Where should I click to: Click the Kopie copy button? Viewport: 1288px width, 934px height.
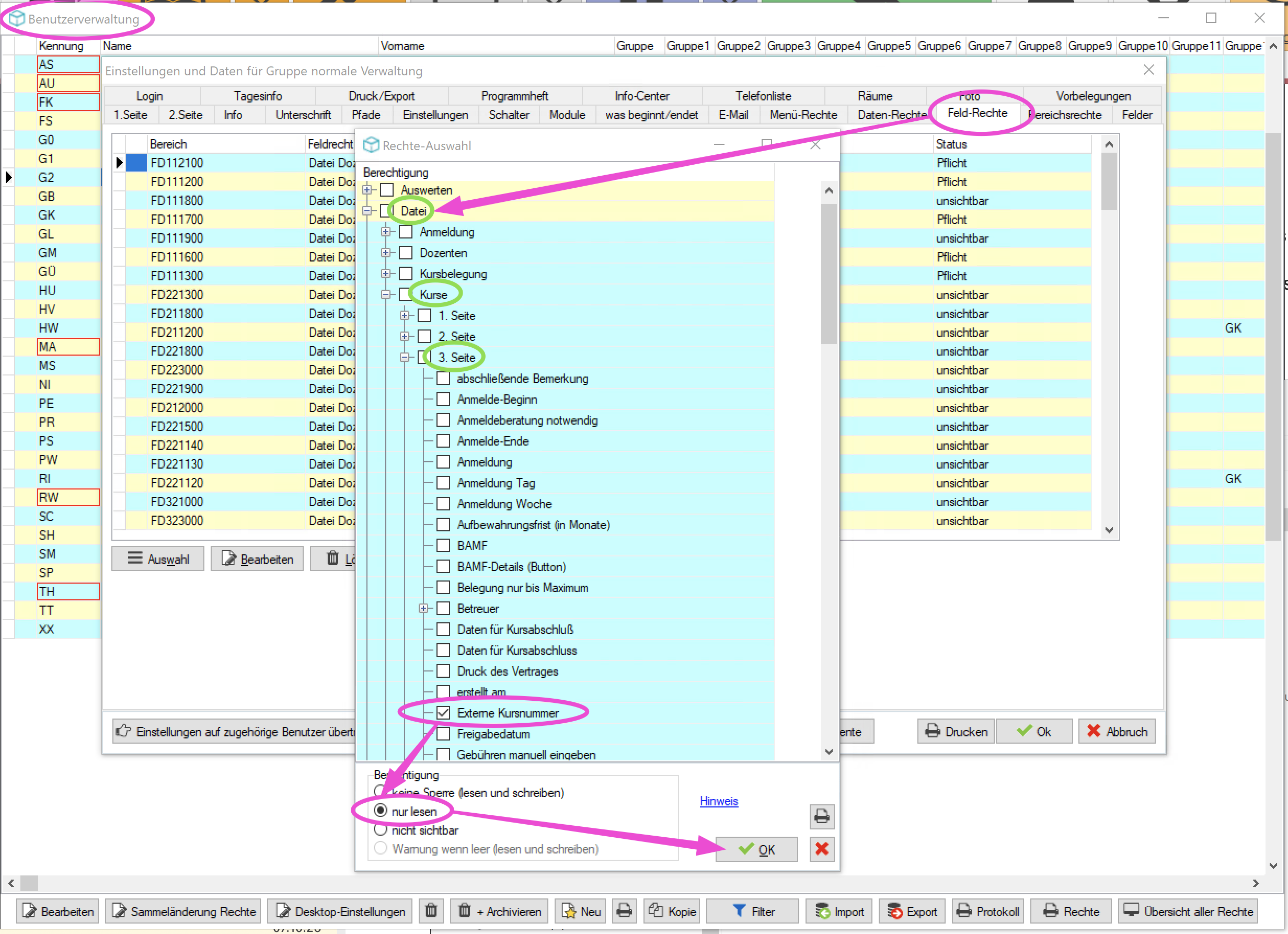(672, 910)
